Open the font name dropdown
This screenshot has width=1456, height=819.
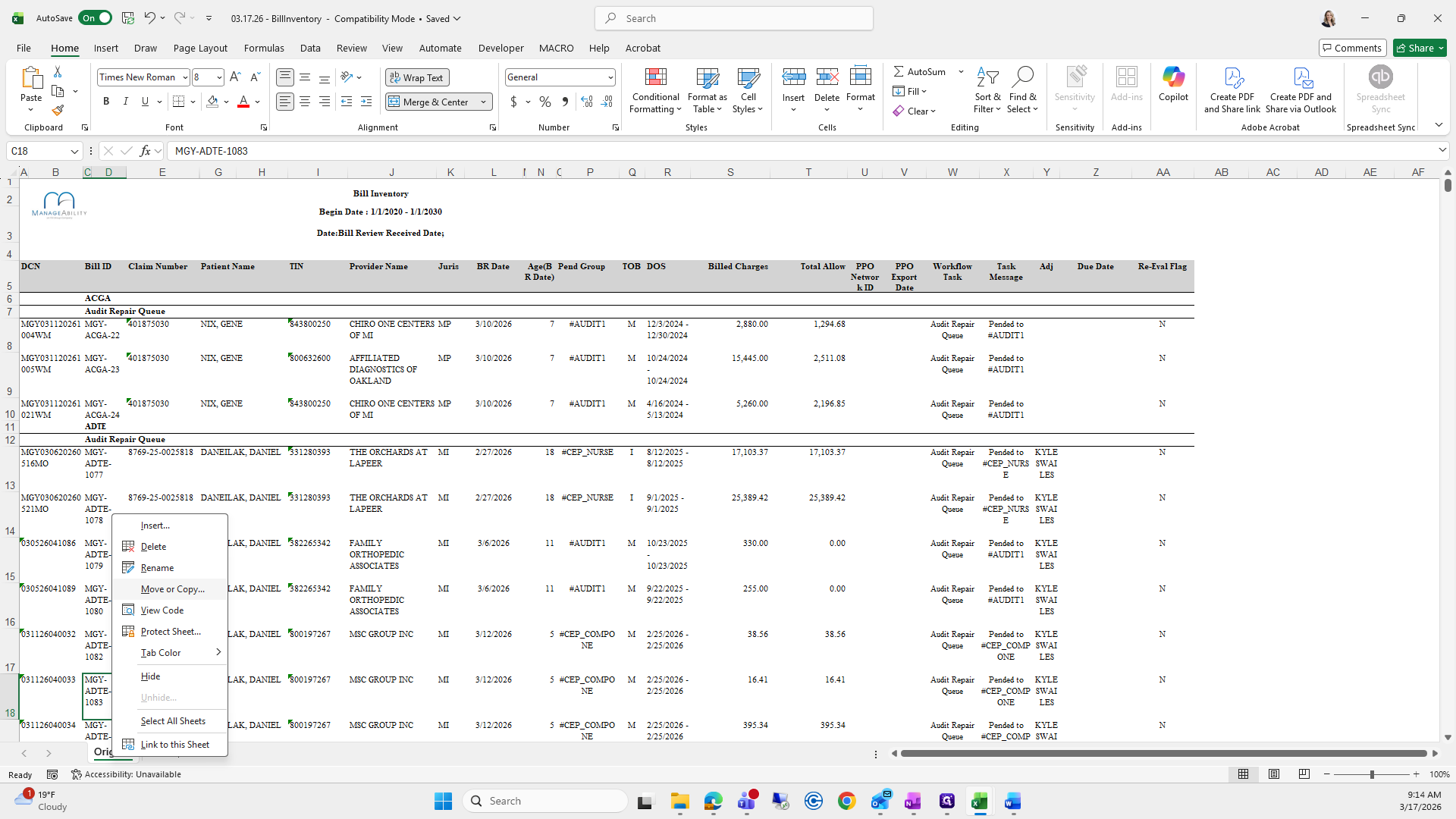[184, 77]
